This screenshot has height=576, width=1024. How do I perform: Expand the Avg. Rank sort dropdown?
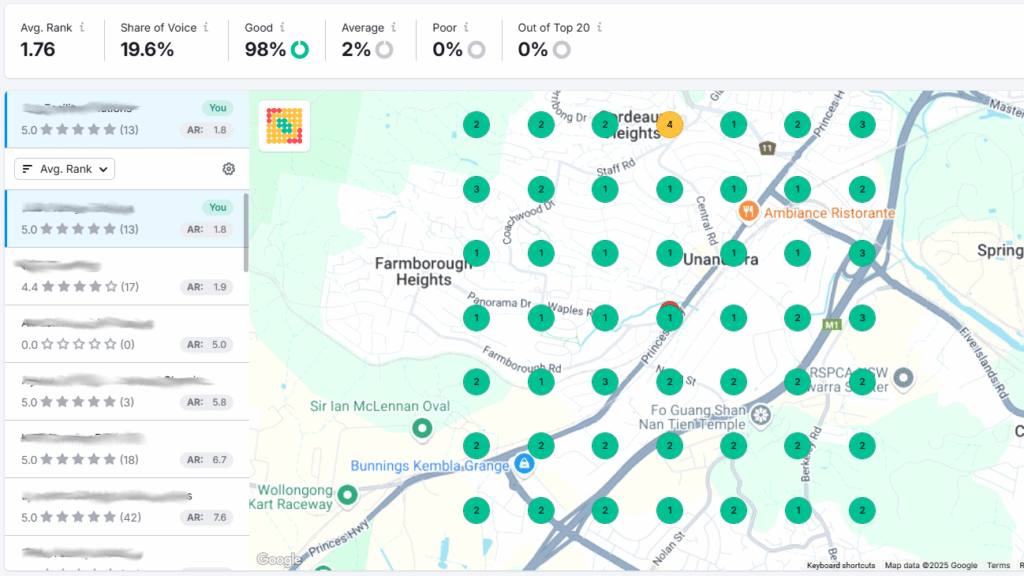(x=65, y=169)
